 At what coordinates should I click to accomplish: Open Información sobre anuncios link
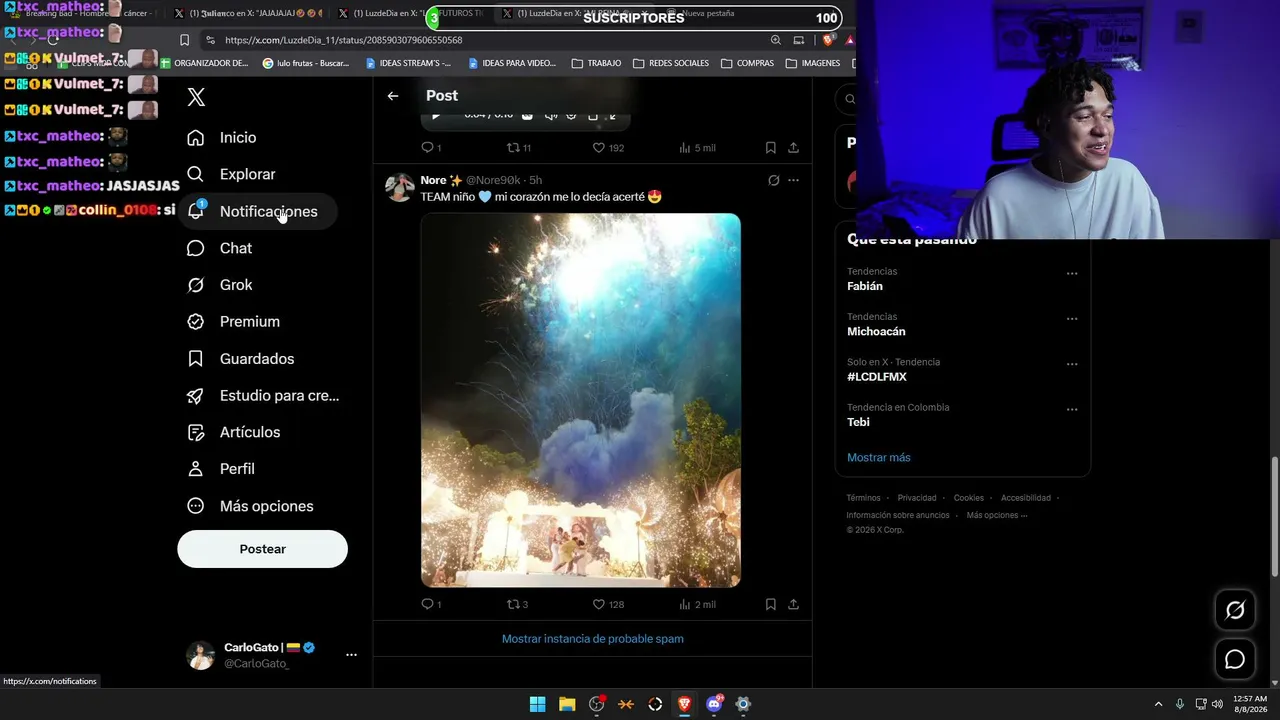pos(898,515)
